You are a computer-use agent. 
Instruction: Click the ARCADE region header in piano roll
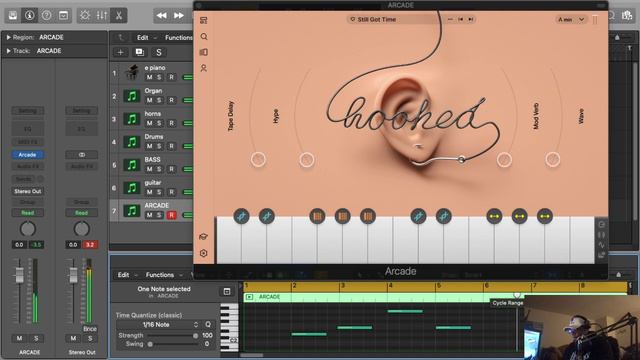point(435,297)
